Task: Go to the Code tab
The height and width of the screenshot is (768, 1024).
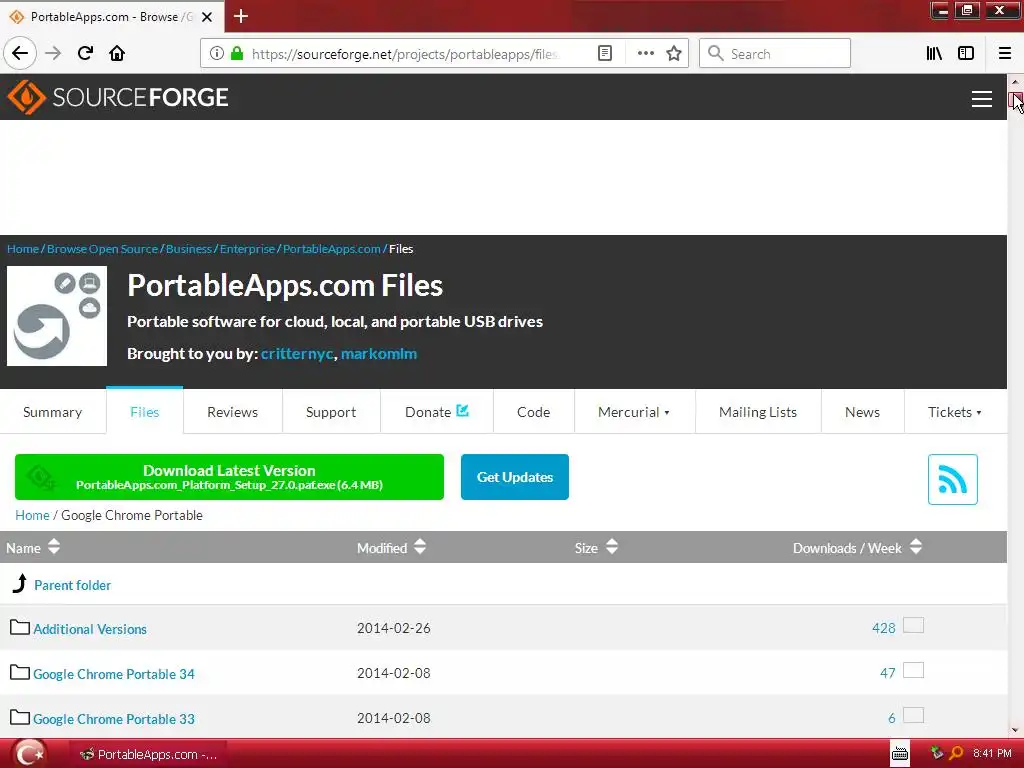Action: click(534, 412)
